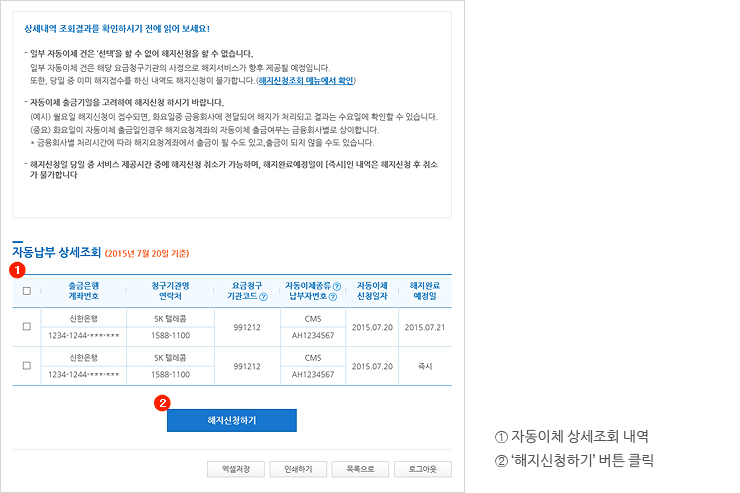Open the 해지신청조회 메뉴에서 확인 link
This screenshot has height=493, width=740.
click(305, 79)
